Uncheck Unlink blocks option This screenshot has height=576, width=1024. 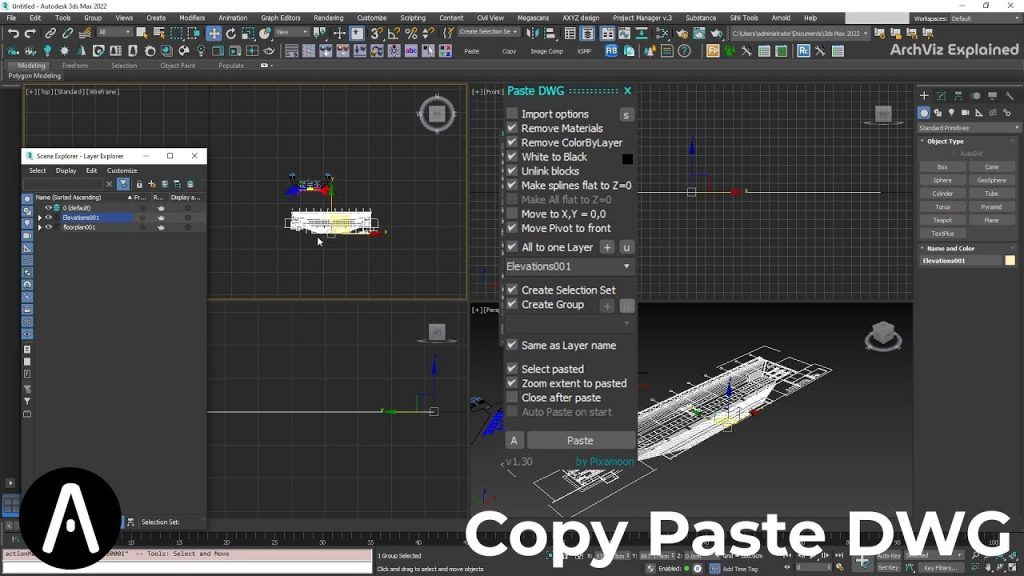tap(512, 171)
